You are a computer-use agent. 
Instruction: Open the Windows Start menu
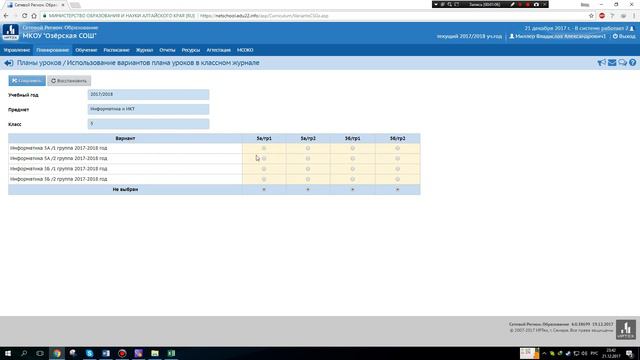(8, 353)
